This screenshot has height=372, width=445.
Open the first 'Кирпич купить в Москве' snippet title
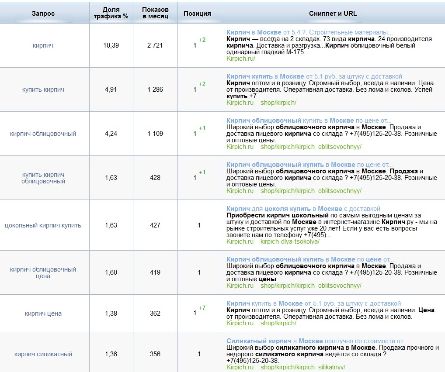pyautogui.click(x=265, y=76)
